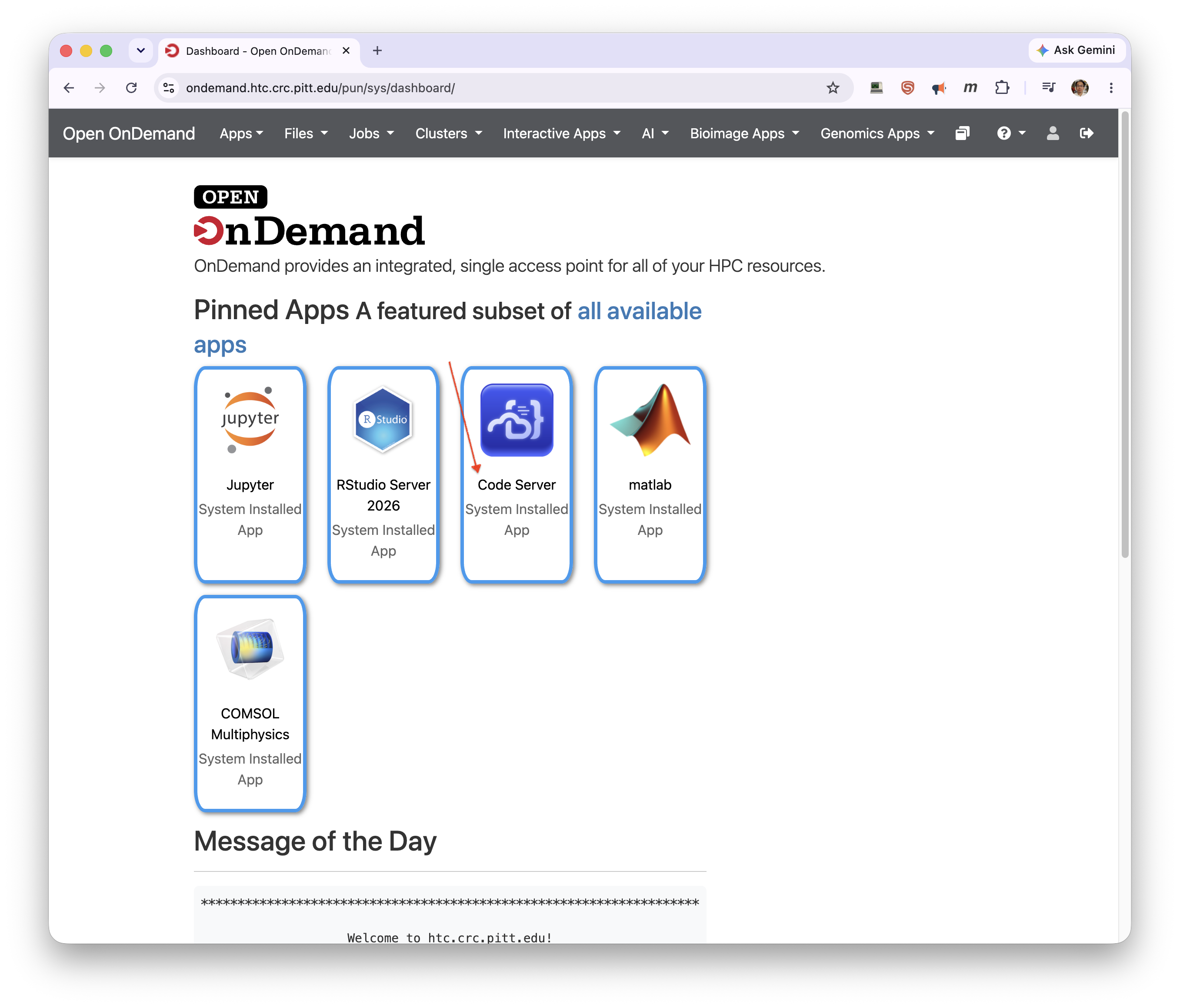Open matlab via its peak logo
This screenshot has height=1008, width=1180.
pos(650,420)
